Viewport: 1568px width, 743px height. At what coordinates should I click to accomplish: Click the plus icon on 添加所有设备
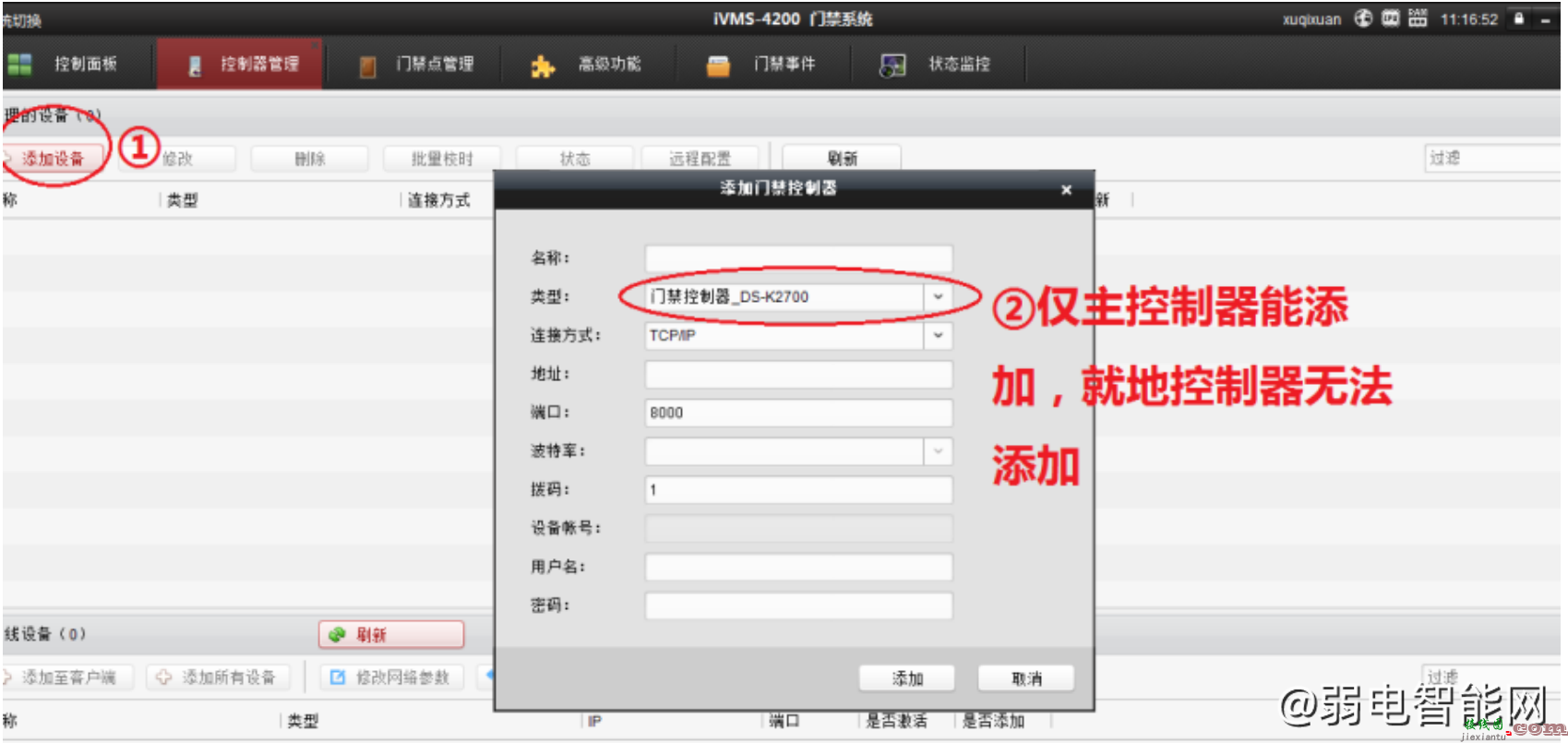[x=164, y=677]
